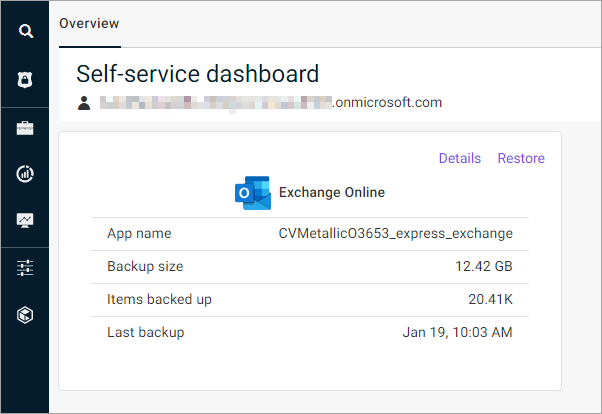
Task: Open the Details link
Action: tap(460, 158)
